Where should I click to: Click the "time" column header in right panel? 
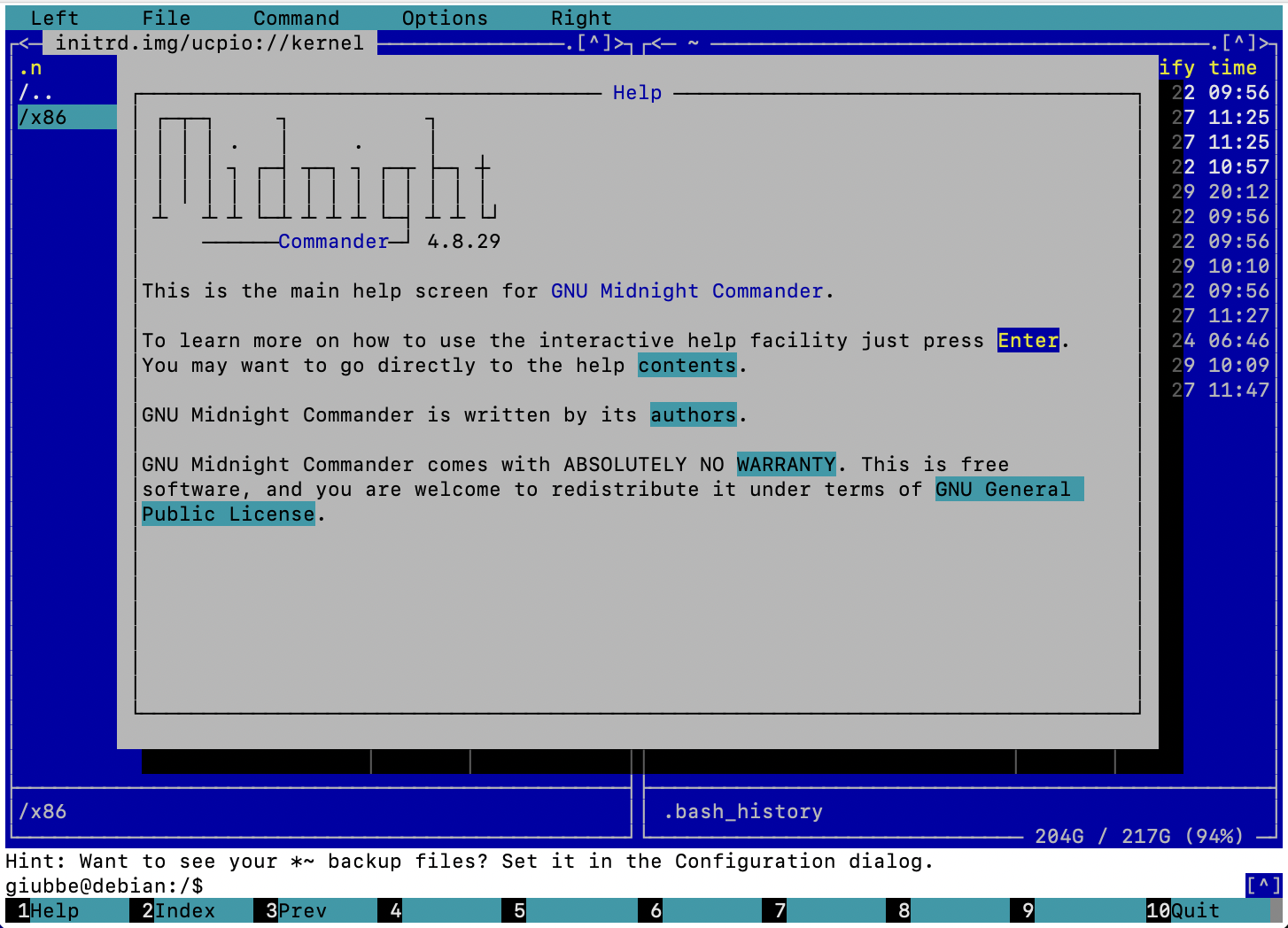coord(1232,67)
